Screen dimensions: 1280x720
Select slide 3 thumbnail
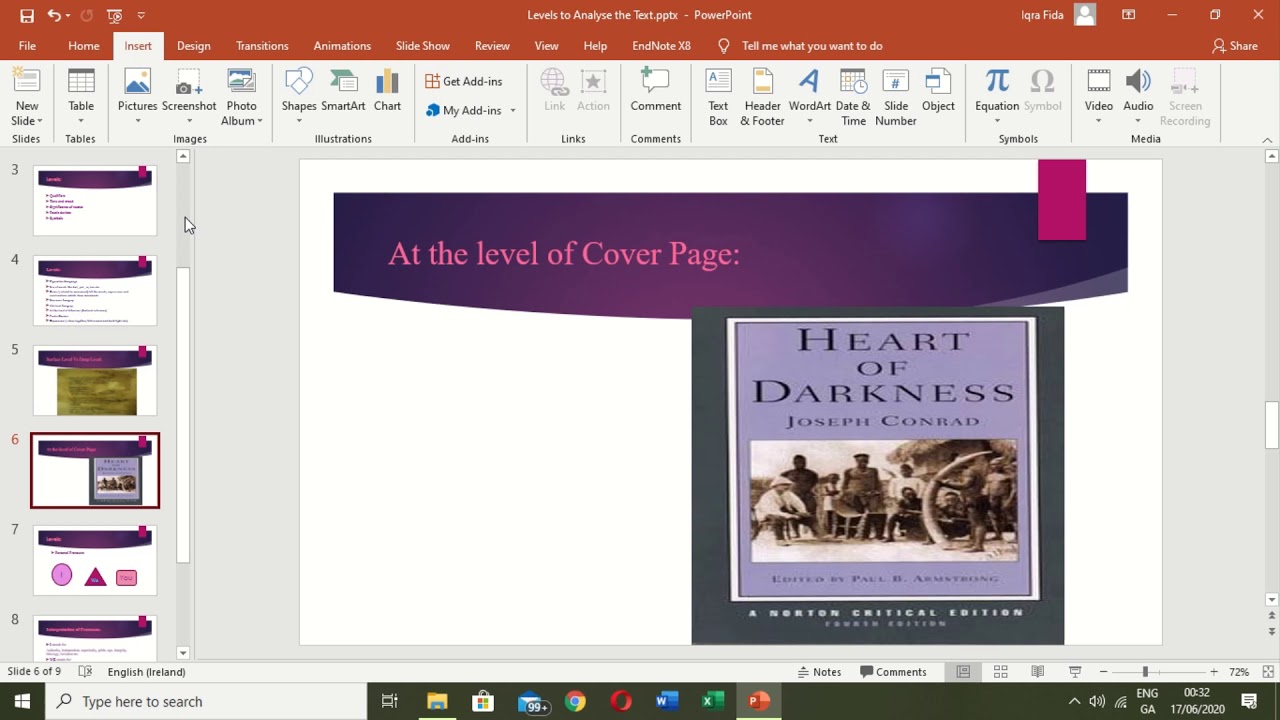95,201
